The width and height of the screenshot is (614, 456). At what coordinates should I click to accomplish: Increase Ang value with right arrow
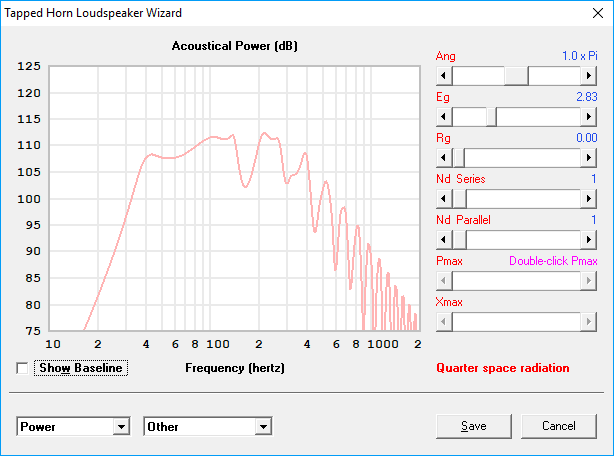(589, 76)
